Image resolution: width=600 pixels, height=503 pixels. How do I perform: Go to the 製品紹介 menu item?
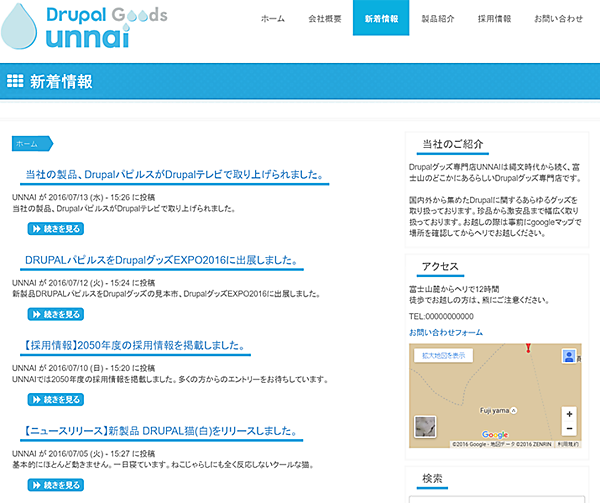438,18
